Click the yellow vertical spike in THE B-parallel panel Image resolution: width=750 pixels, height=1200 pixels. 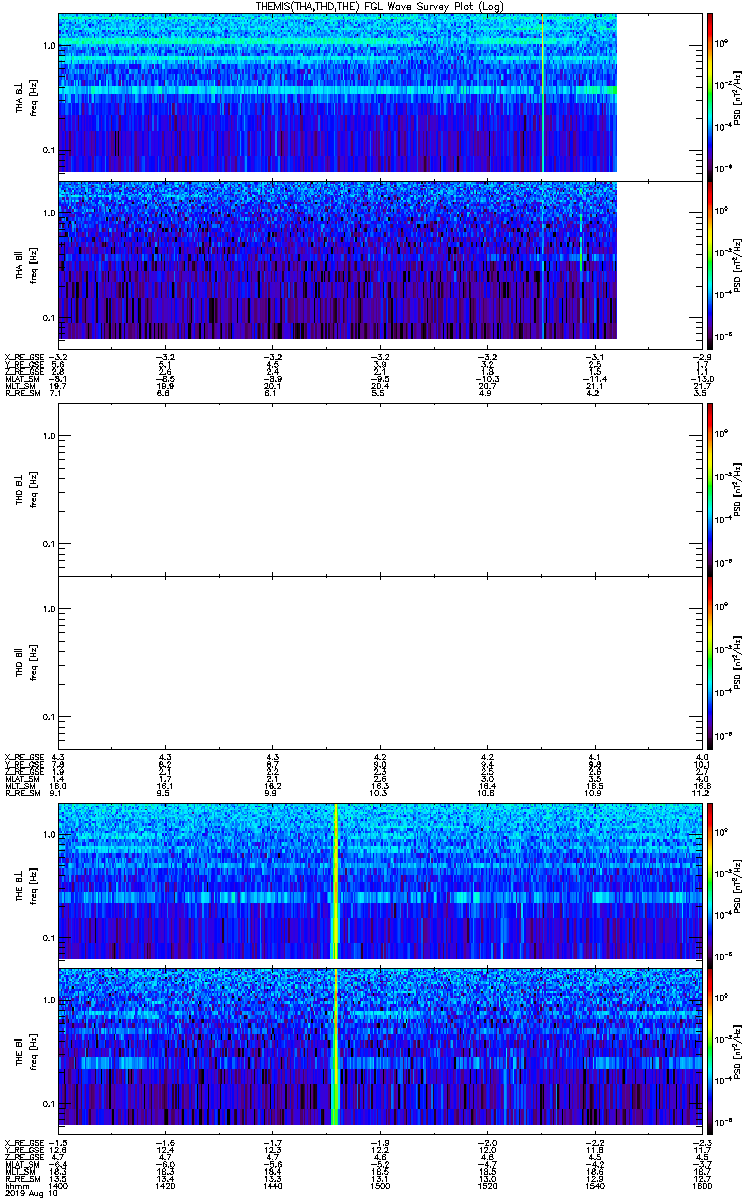pos(336,1046)
